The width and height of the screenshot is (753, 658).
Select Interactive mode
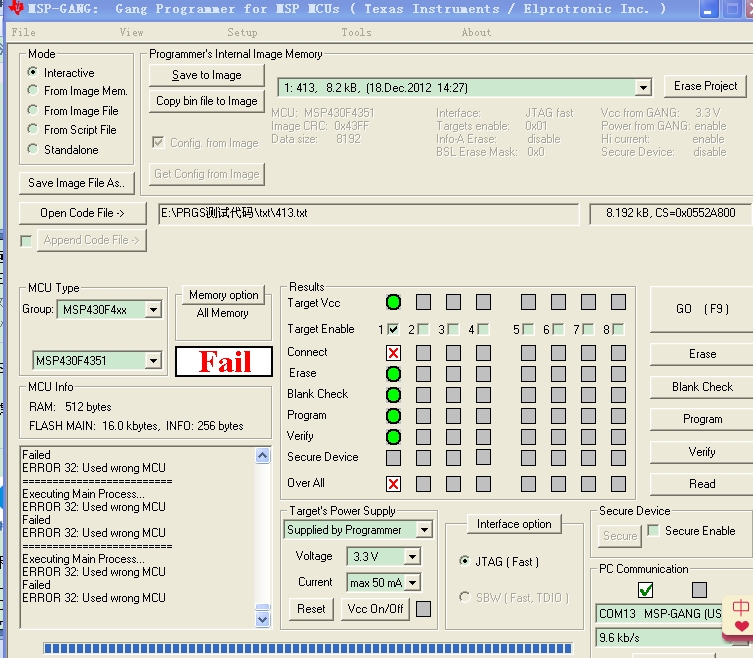pos(33,72)
